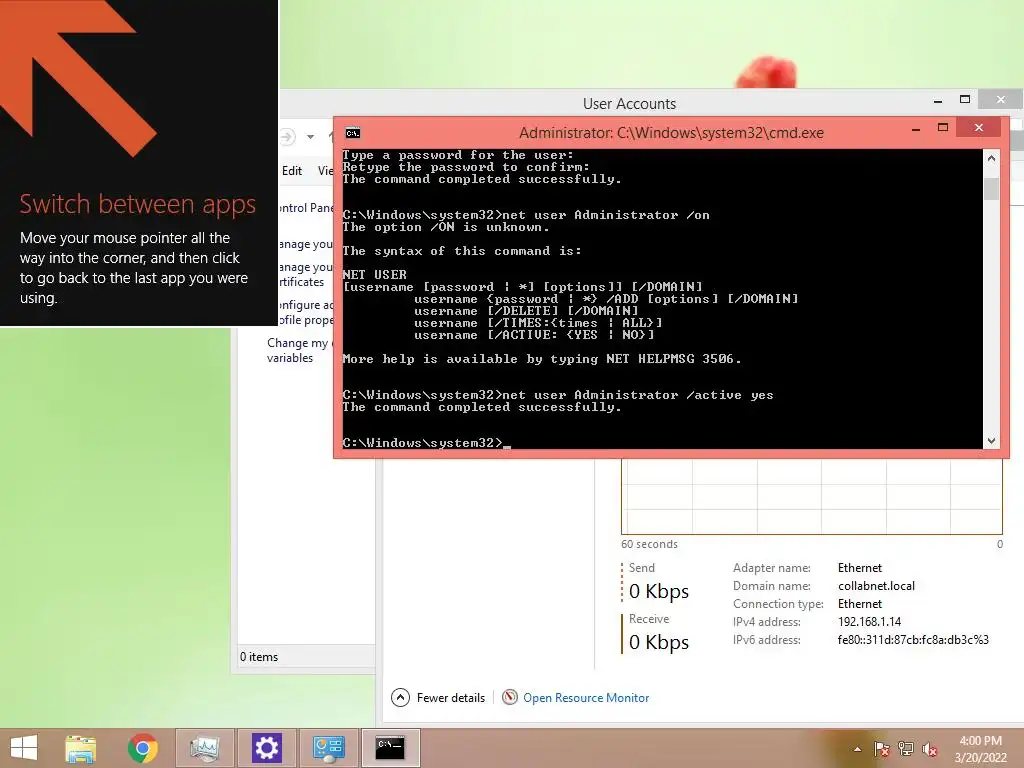Click the 60 seconds graph label
The image size is (1024, 768).
[x=649, y=544]
